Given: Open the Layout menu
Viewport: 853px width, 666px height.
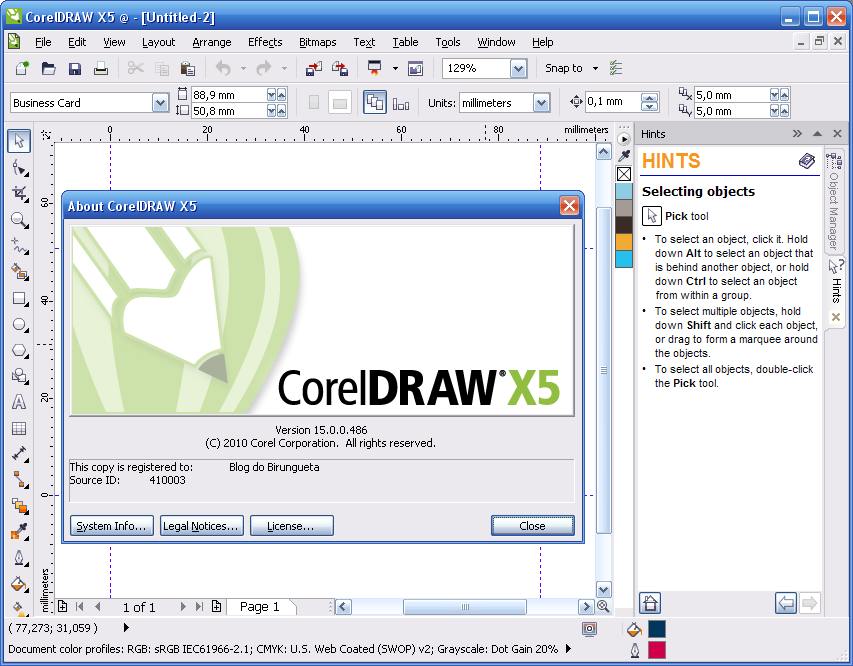Looking at the screenshot, I should click(158, 42).
